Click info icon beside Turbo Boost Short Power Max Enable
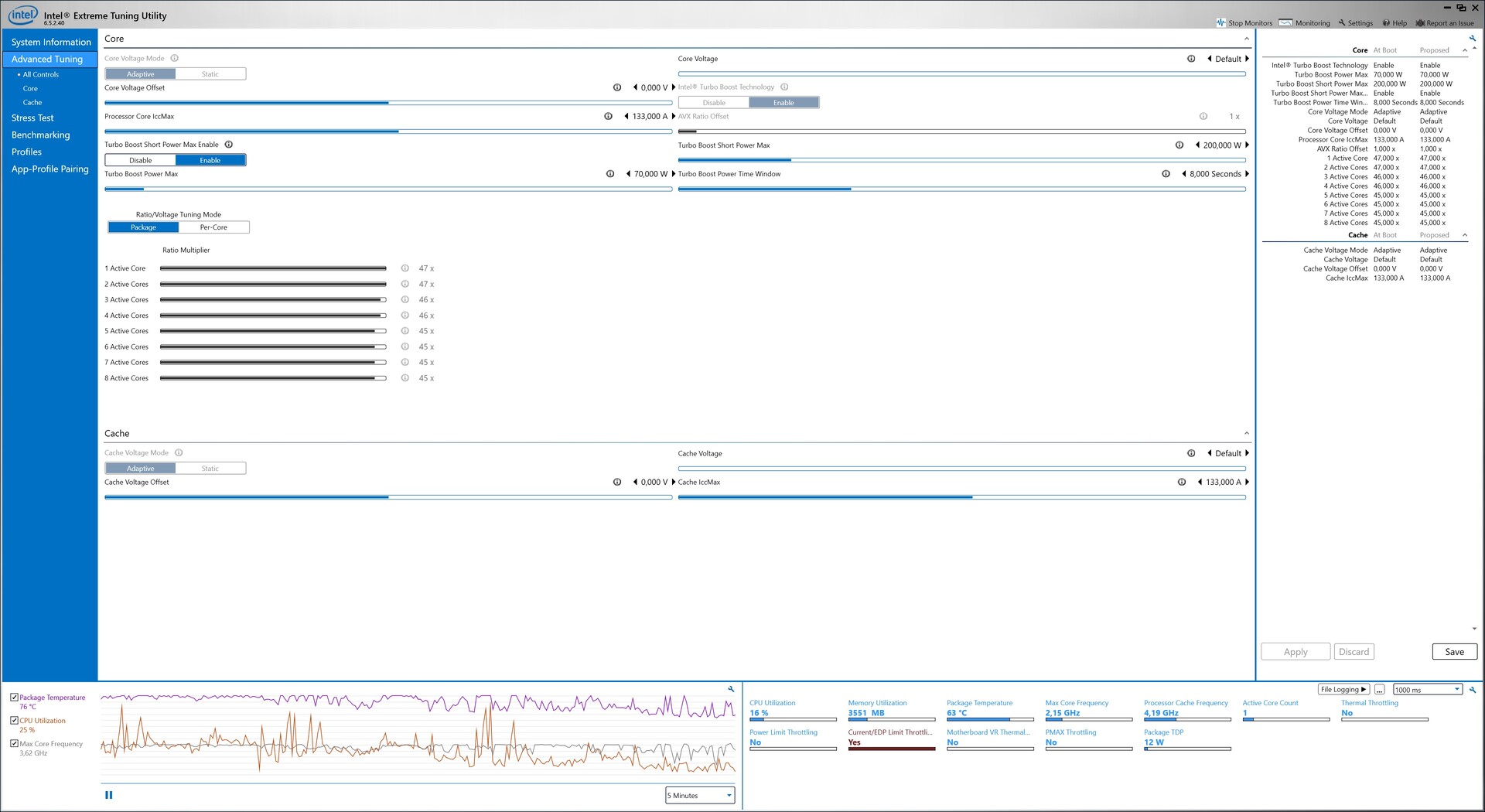 click(229, 145)
